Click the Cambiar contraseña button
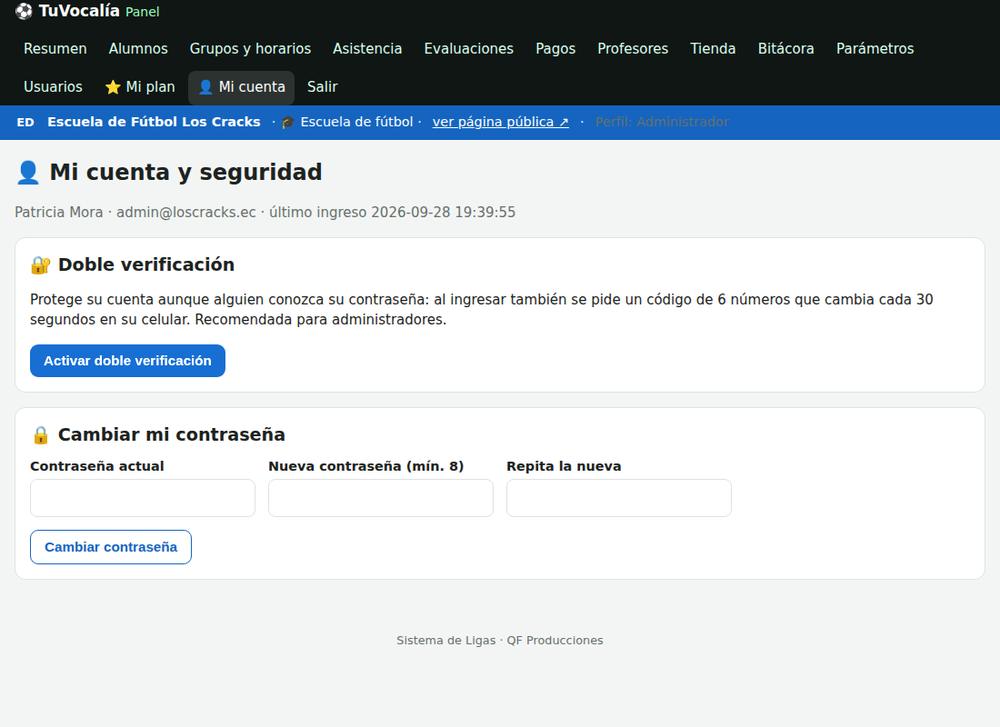Screen dimensions: 1000x727 point(111,547)
